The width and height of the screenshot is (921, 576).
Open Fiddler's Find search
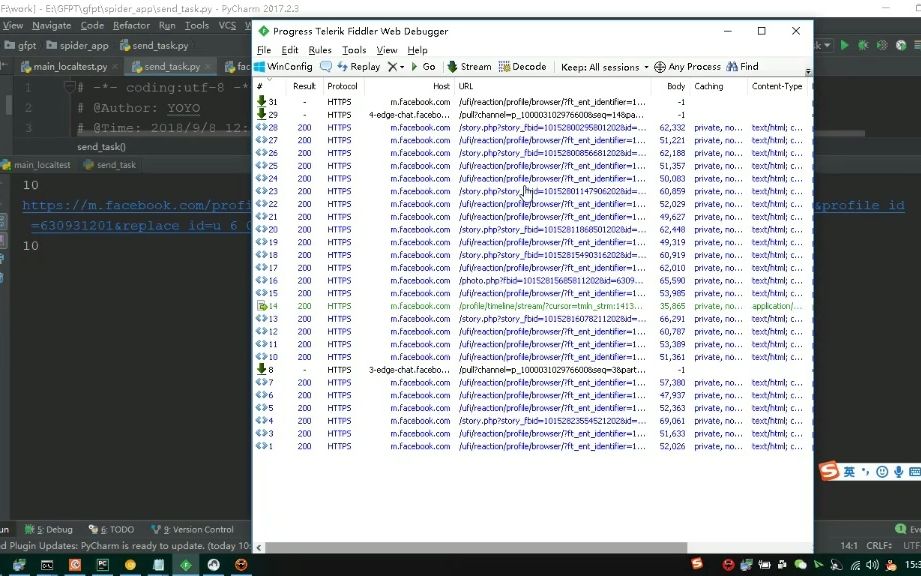740,66
